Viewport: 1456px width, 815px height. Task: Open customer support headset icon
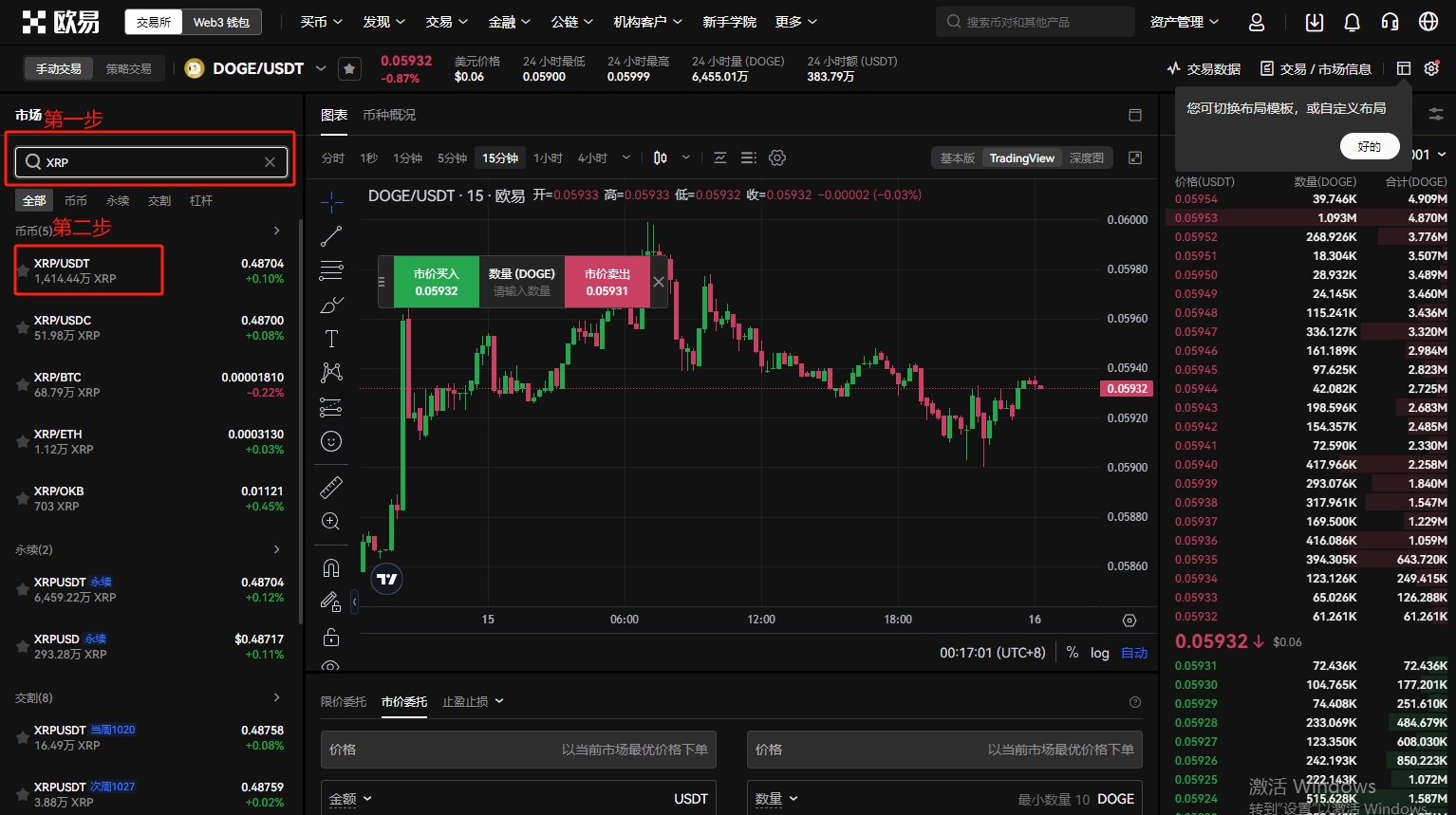[1391, 22]
